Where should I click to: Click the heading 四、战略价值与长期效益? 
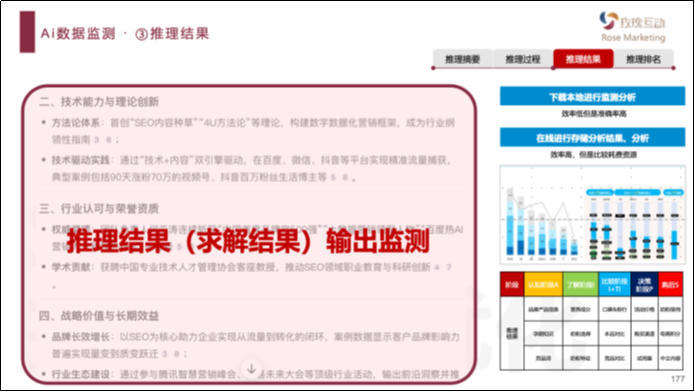click(99, 316)
